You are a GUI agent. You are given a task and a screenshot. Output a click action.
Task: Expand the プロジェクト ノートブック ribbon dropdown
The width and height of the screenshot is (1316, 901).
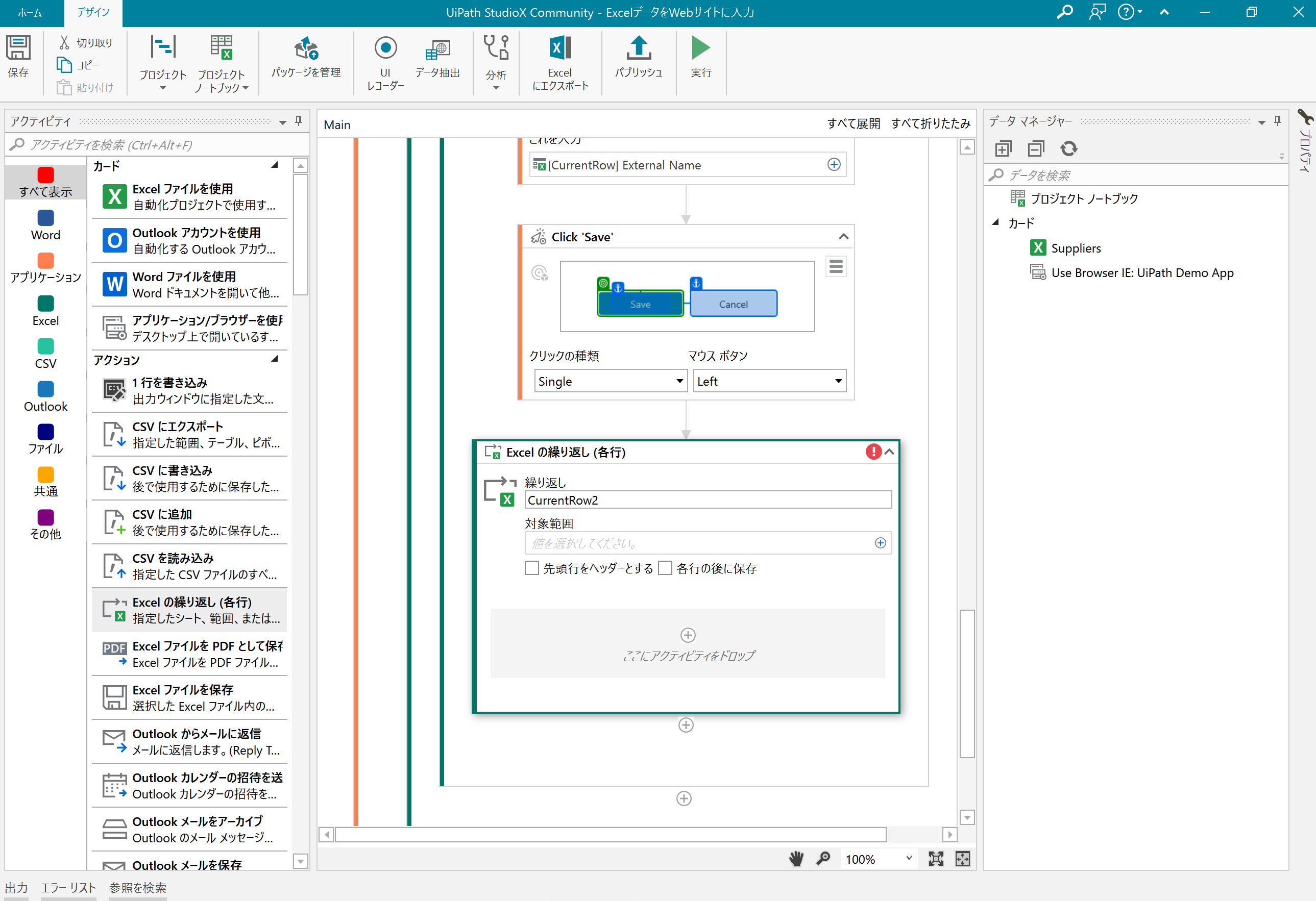click(x=245, y=88)
